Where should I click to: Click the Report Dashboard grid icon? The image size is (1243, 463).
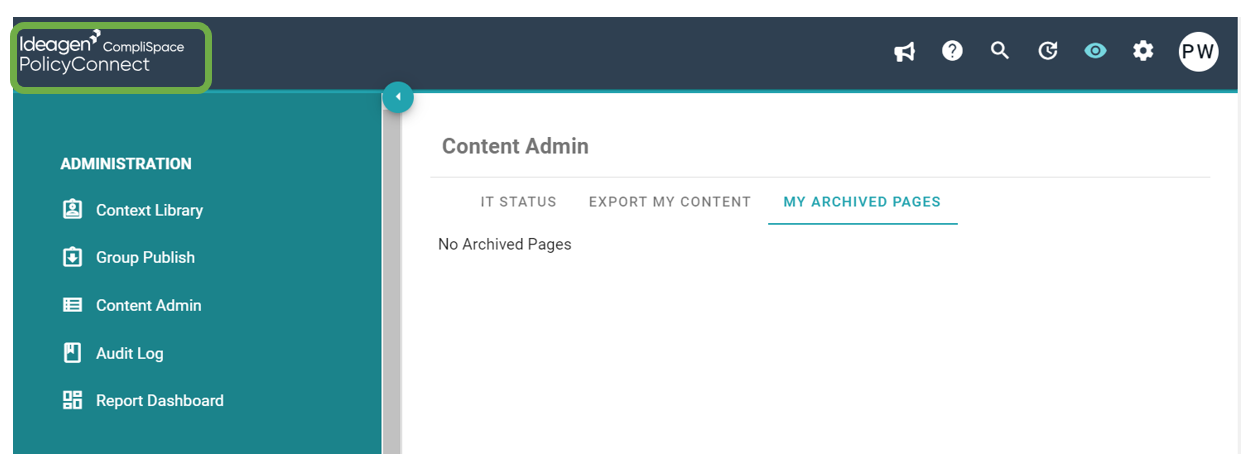pyautogui.click(x=72, y=400)
